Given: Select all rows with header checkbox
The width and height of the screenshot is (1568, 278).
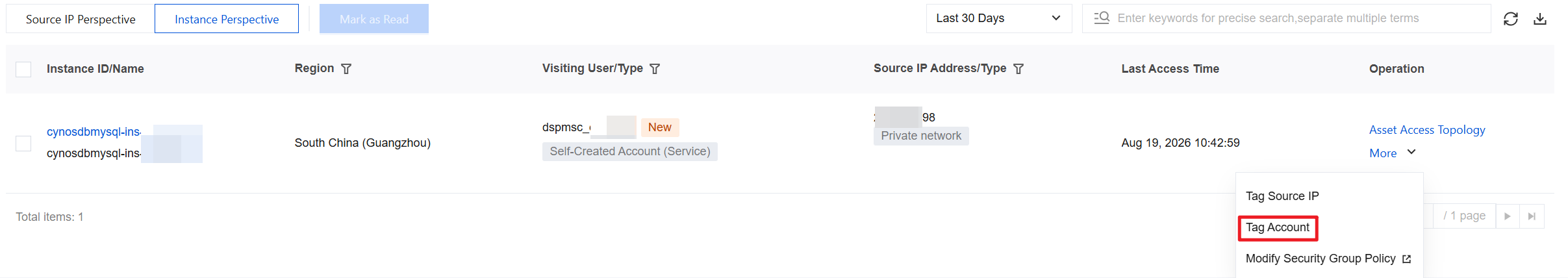Looking at the screenshot, I should click(x=23, y=69).
